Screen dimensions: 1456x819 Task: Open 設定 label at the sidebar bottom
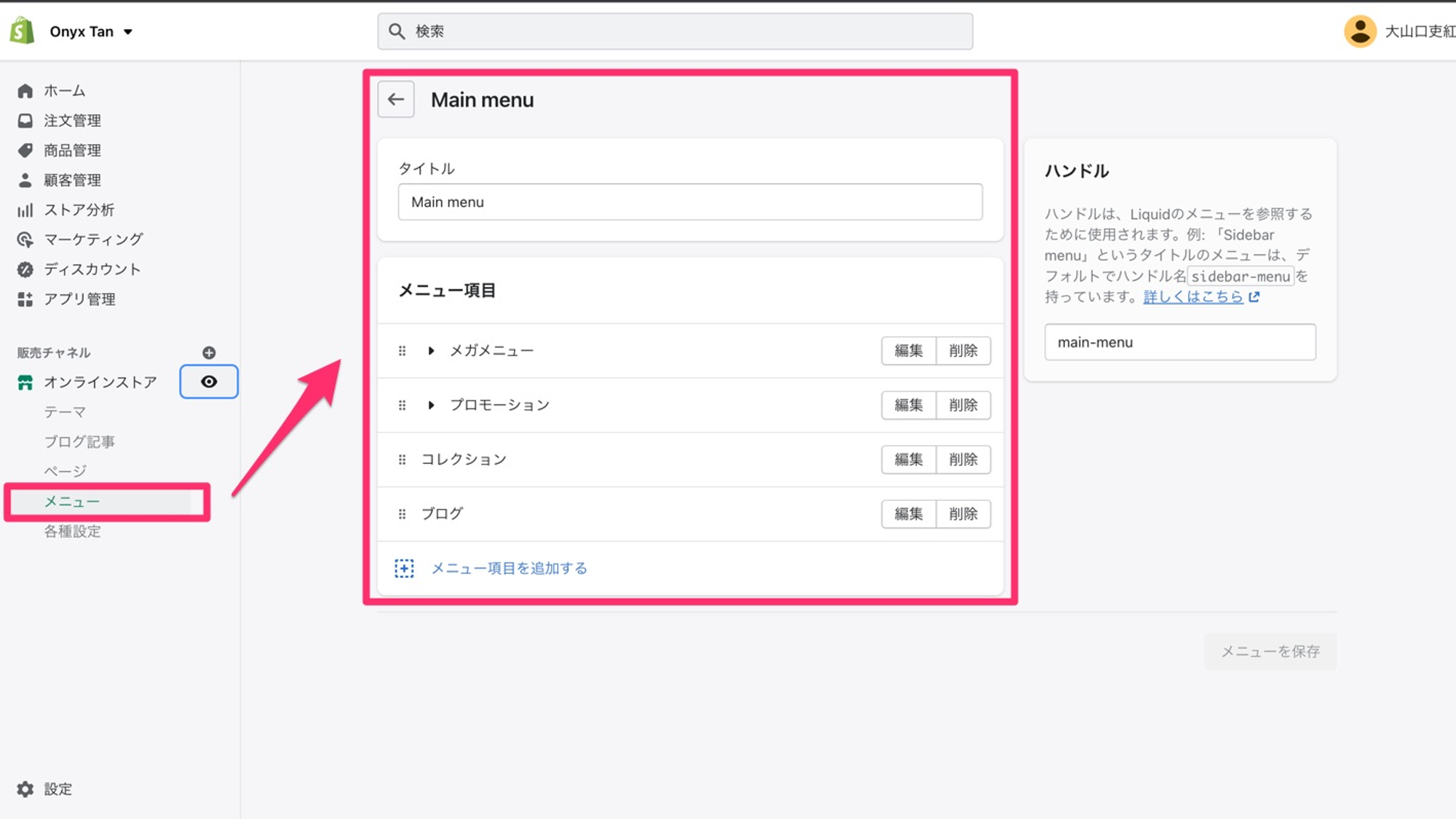click(x=58, y=789)
